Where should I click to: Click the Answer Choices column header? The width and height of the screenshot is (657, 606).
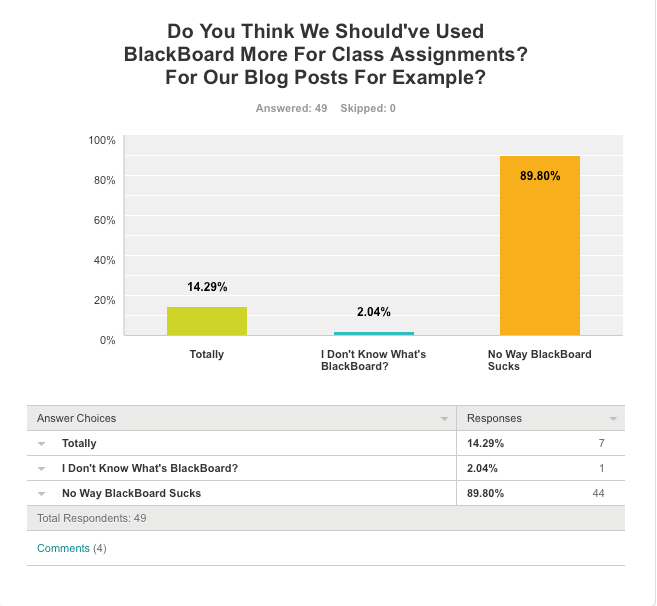pos(77,418)
